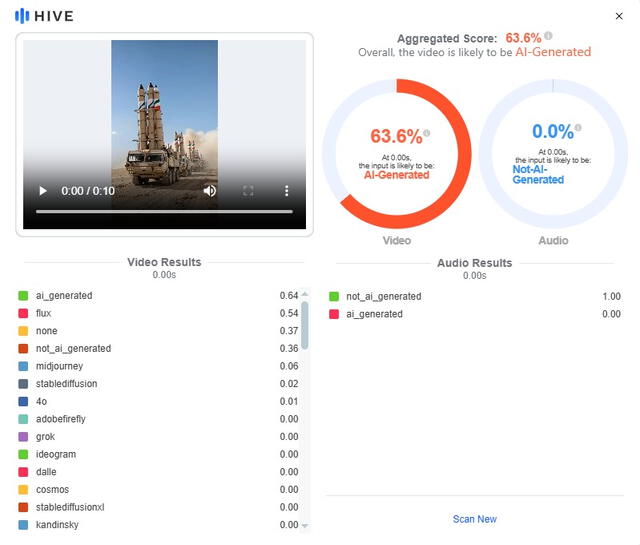This screenshot has width=640, height=545.
Task: Click green swatch beside audio not_ai_generated
Action: (334, 296)
